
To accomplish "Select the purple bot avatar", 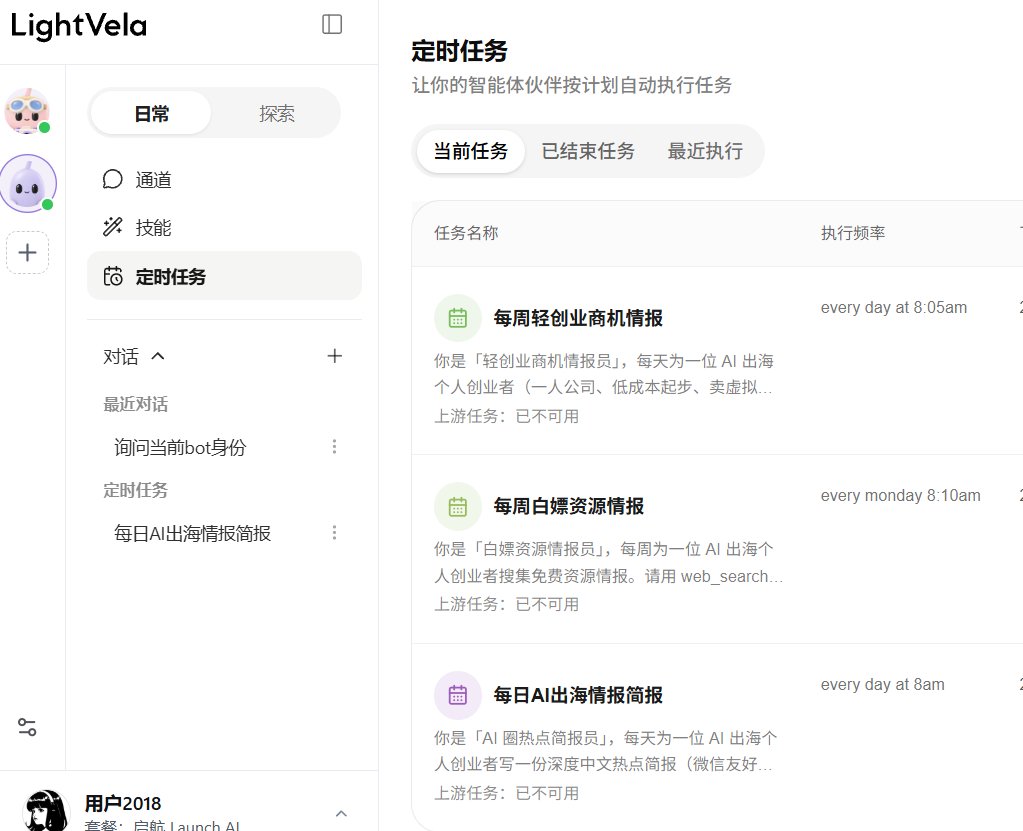I will click(x=27, y=184).
